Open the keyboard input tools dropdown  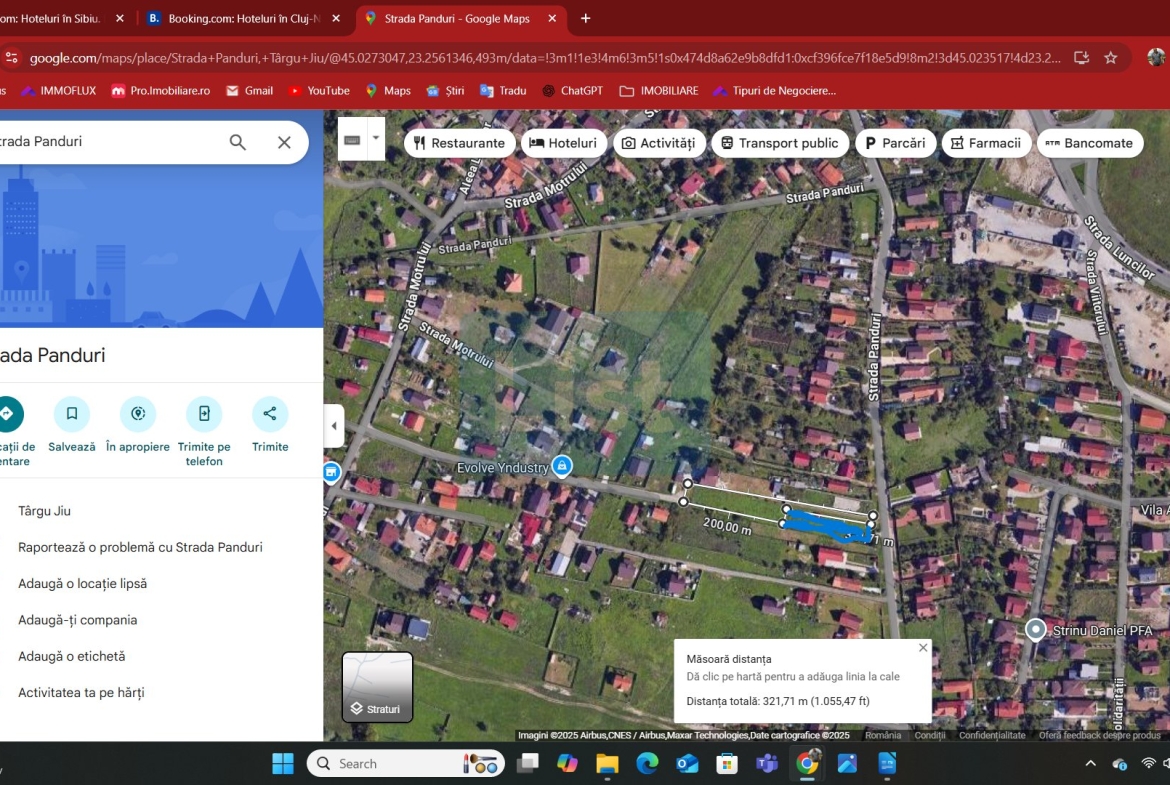click(x=376, y=139)
